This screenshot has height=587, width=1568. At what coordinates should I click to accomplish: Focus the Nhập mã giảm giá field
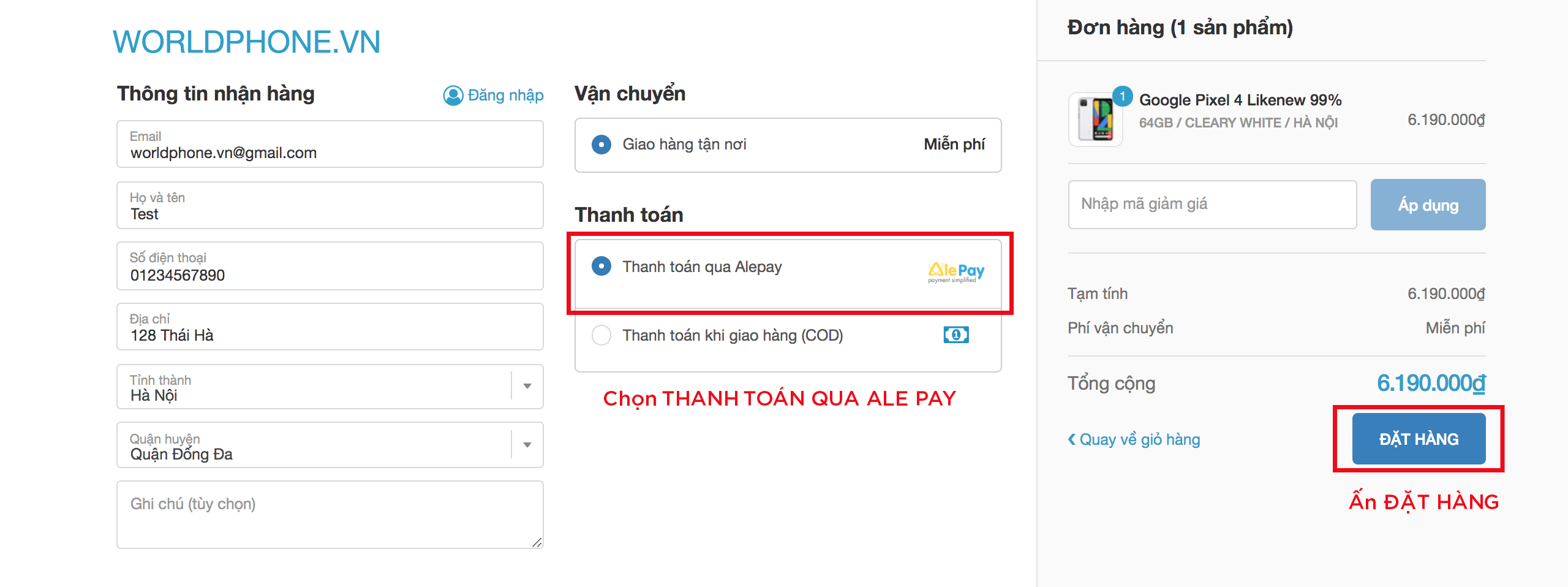1212,205
